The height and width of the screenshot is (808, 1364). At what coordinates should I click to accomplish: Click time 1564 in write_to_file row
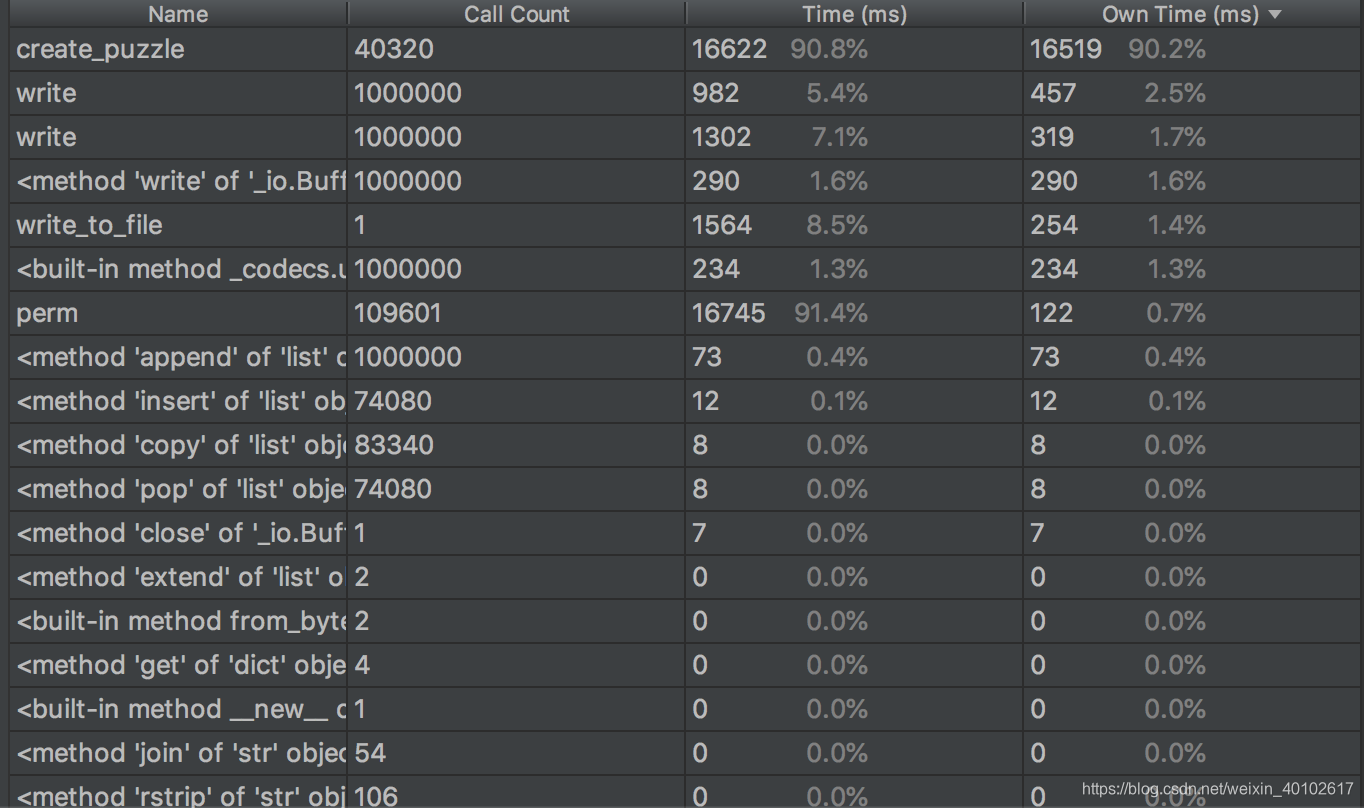(722, 225)
